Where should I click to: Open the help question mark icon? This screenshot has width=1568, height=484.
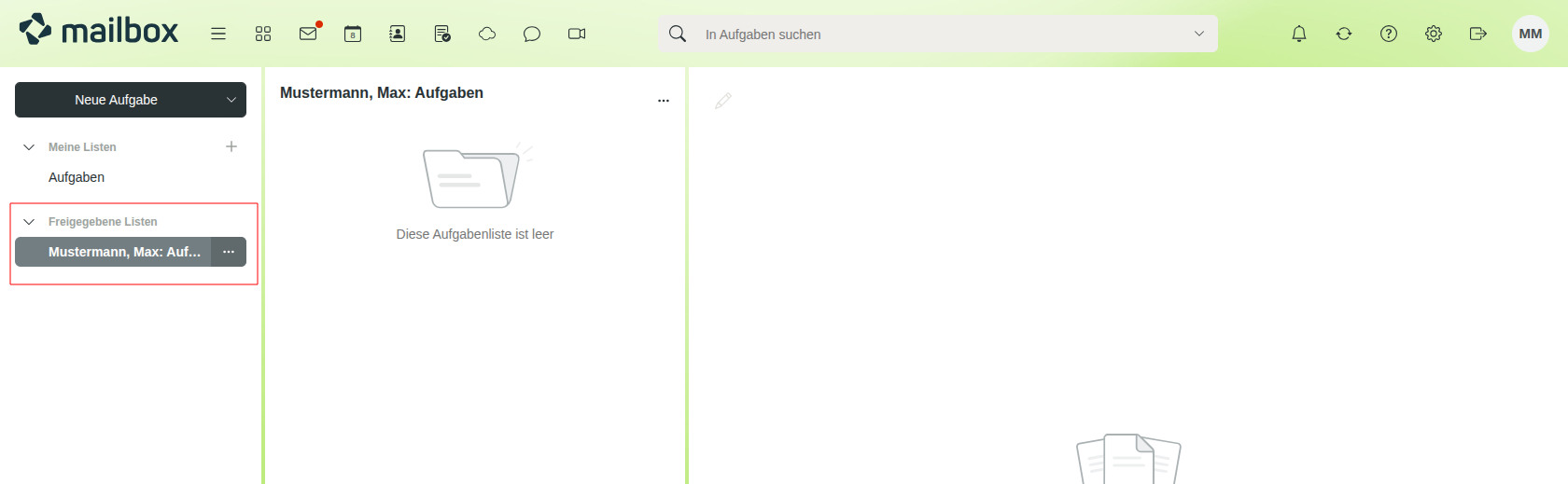pyautogui.click(x=1389, y=34)
